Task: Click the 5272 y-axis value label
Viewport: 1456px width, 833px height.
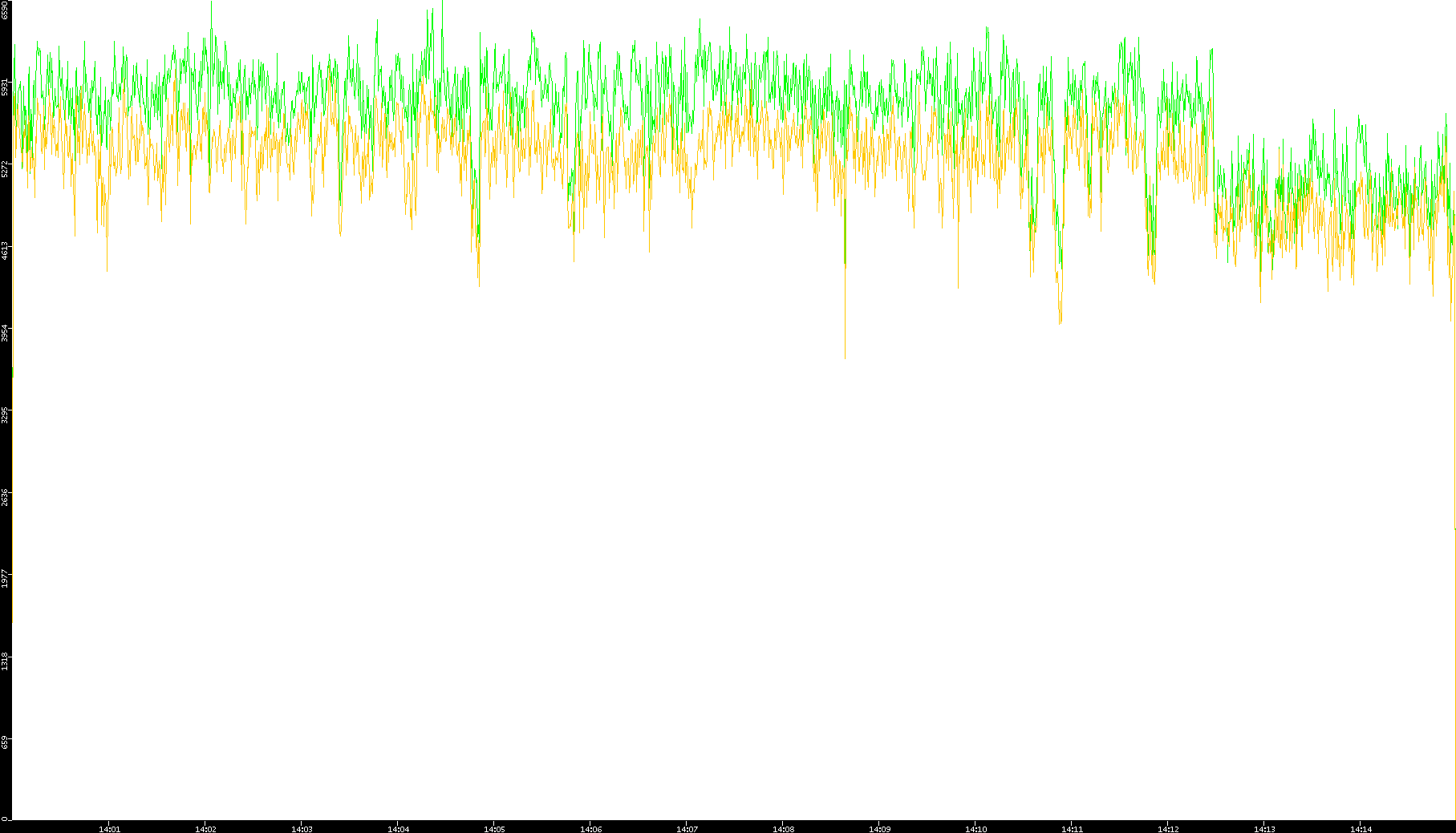Action: pos(6,169)
